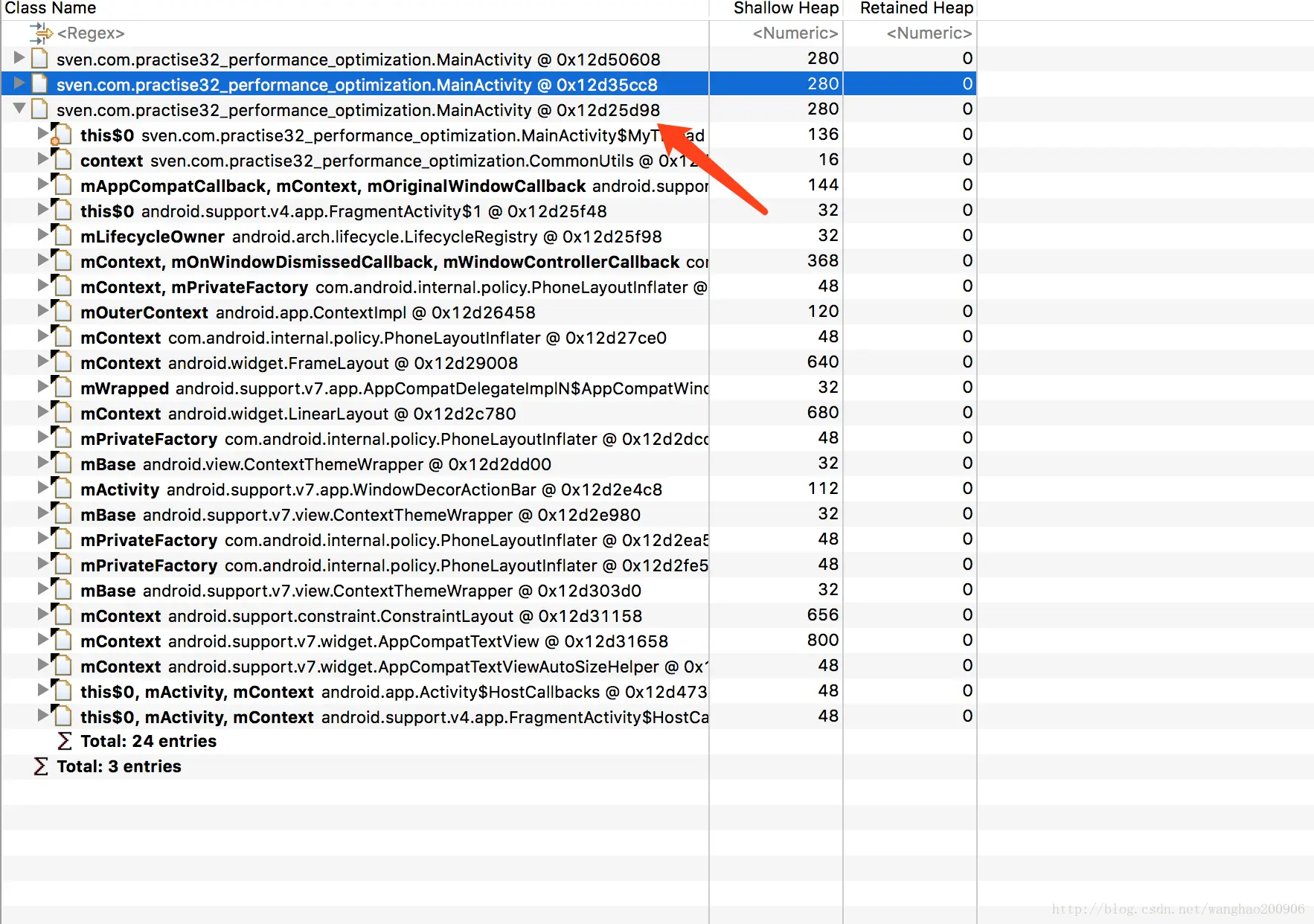Click the sigma icon beside Total: 24 entries

click(65, 741)
